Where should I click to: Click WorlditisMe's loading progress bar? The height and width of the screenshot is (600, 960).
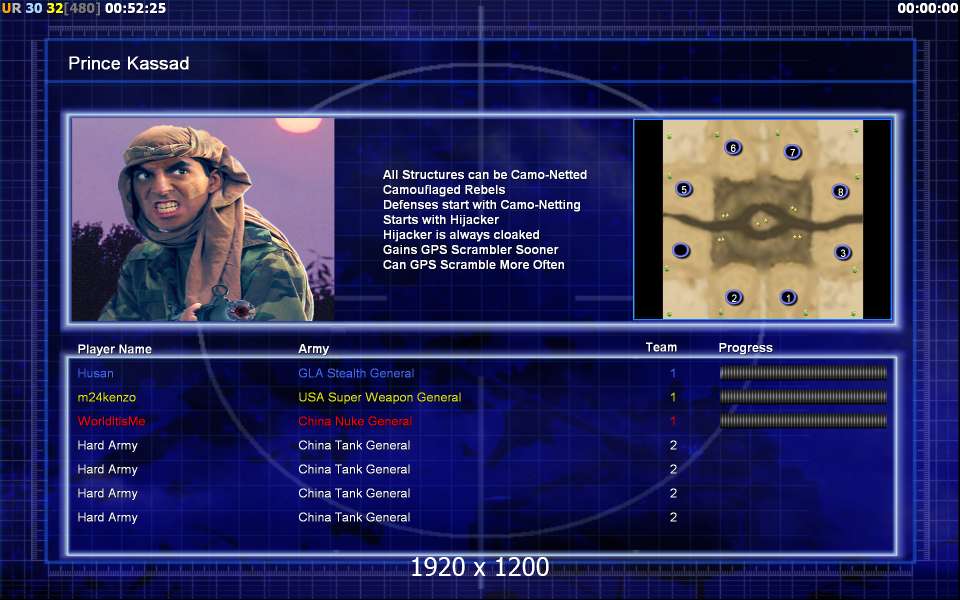pyautogui.click(x=803, y=420)
